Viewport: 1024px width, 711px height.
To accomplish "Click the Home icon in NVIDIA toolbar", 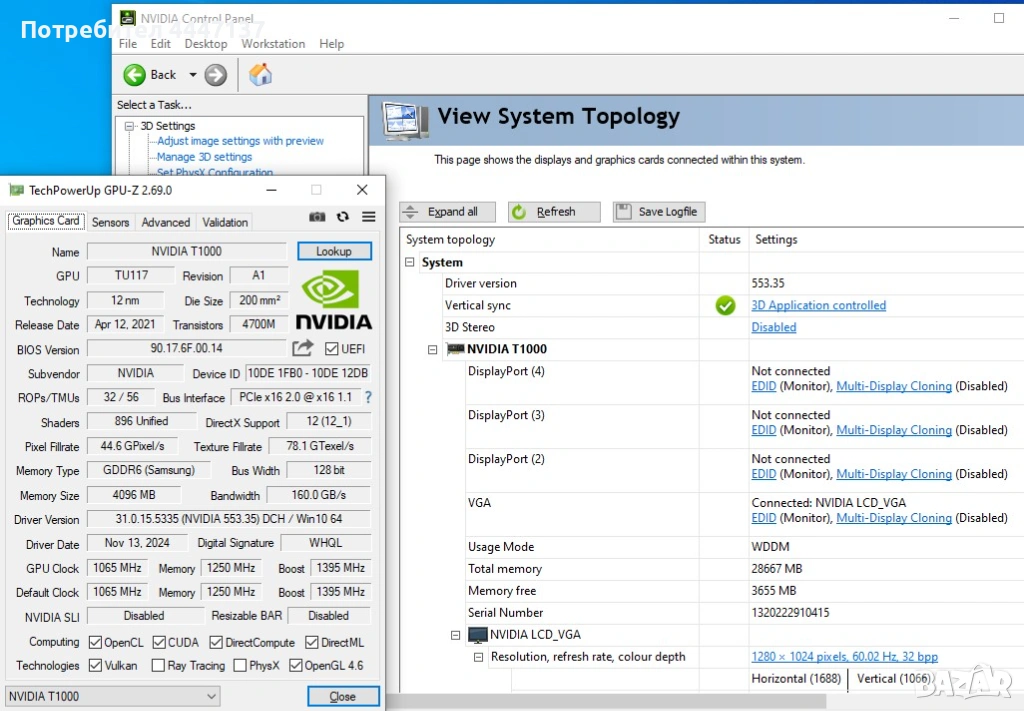I will click(x=260, y=74).
